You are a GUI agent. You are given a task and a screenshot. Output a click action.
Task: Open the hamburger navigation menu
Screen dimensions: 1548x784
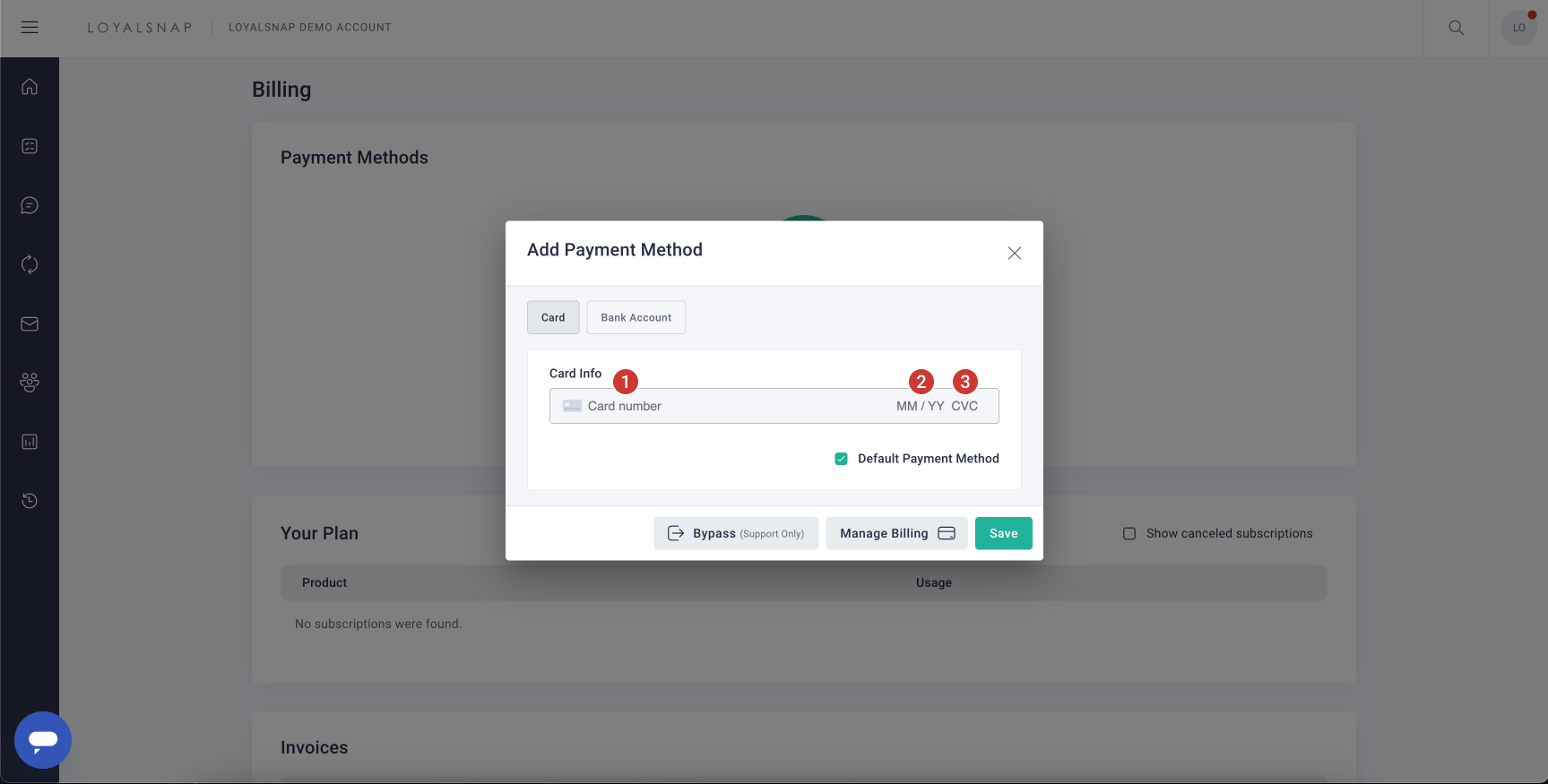coord(30,28)
